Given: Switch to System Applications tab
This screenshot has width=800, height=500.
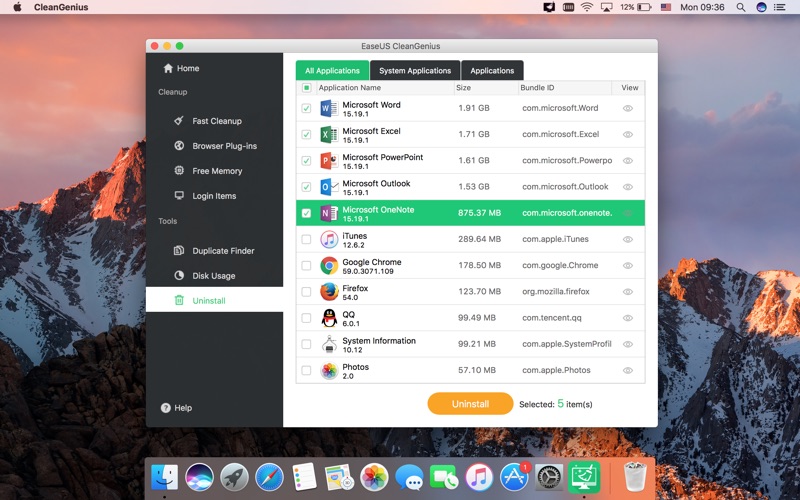Looking at the screenshot, I should (415, 70).
